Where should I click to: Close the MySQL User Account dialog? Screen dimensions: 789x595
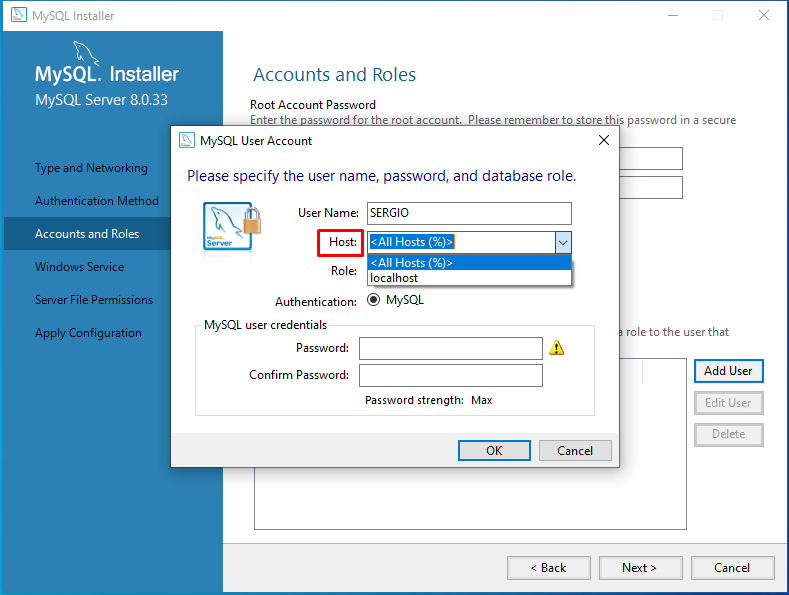[x=603, y=141]
